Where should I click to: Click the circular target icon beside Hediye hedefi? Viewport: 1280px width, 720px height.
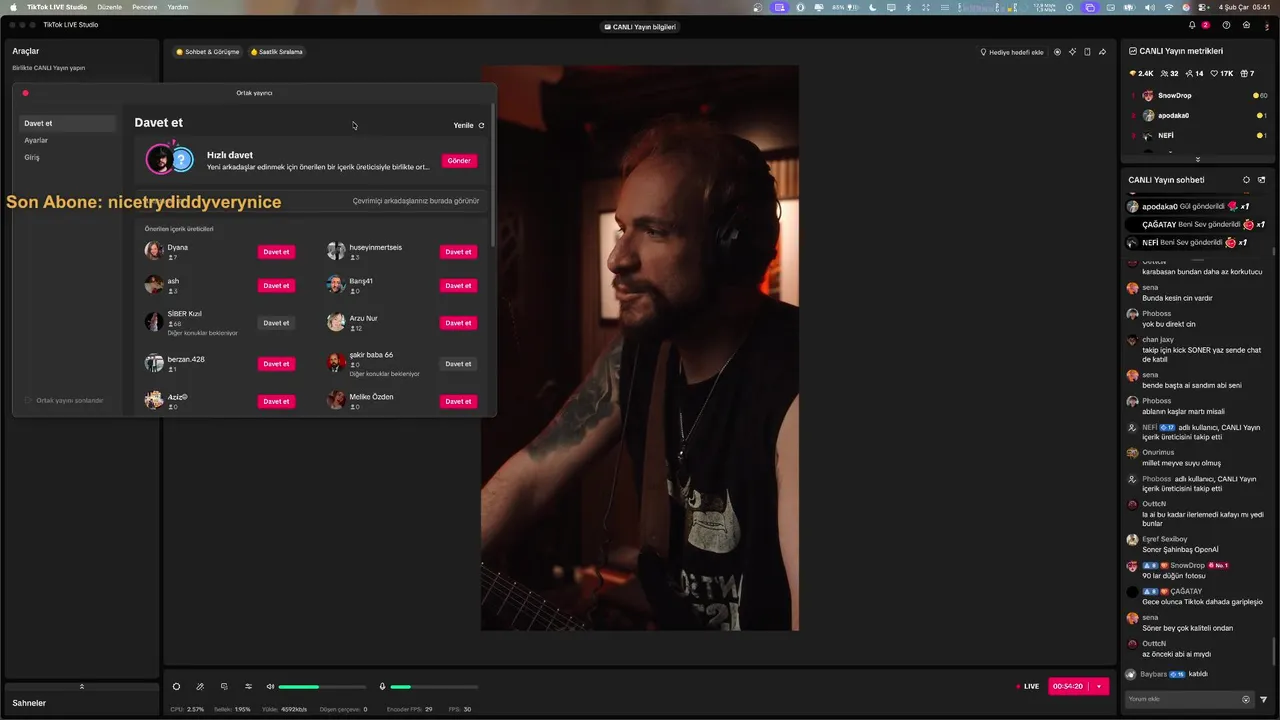pyautogui.click(x=1057, y=52)
